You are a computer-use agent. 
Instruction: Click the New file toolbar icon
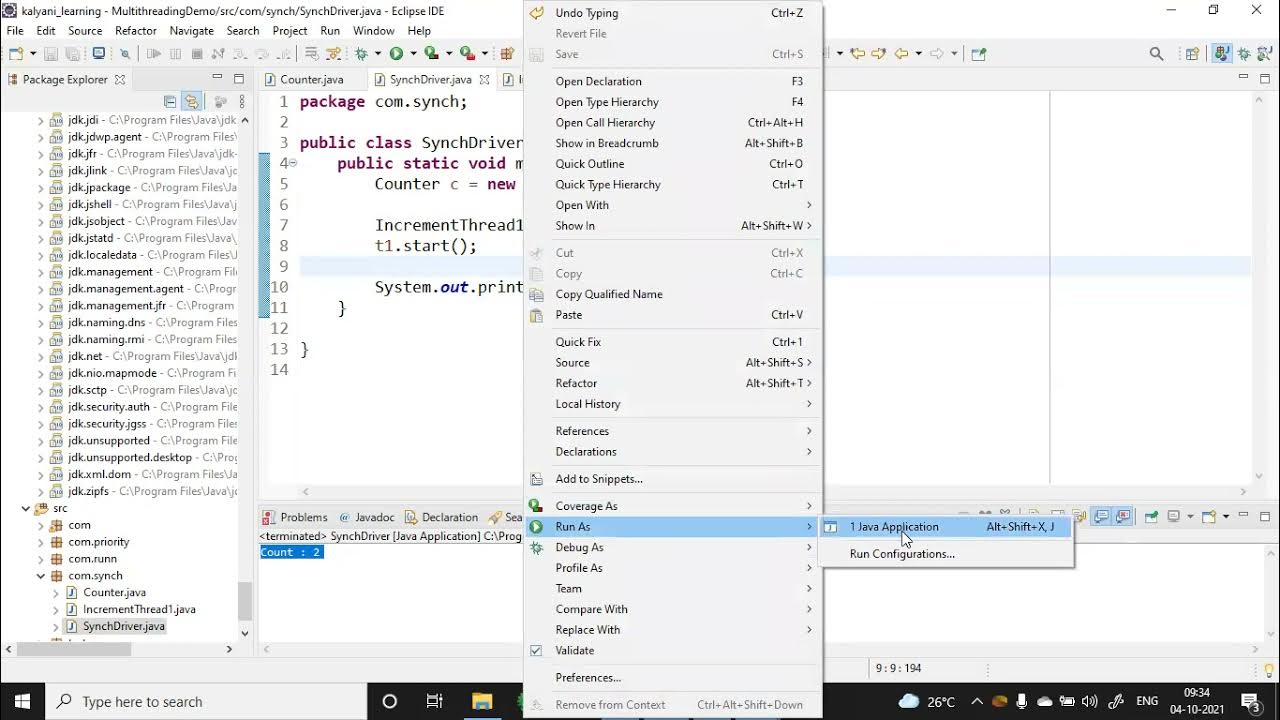(17, 54)
